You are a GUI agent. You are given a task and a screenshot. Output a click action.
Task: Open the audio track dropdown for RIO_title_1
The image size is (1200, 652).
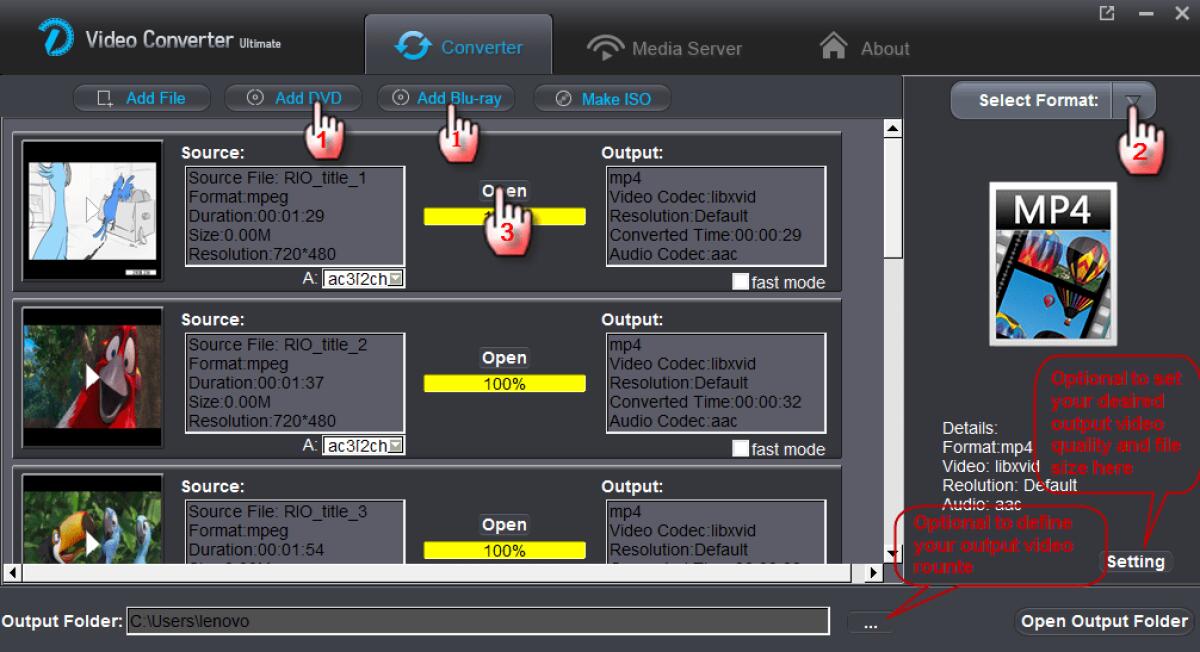(394, 278)
